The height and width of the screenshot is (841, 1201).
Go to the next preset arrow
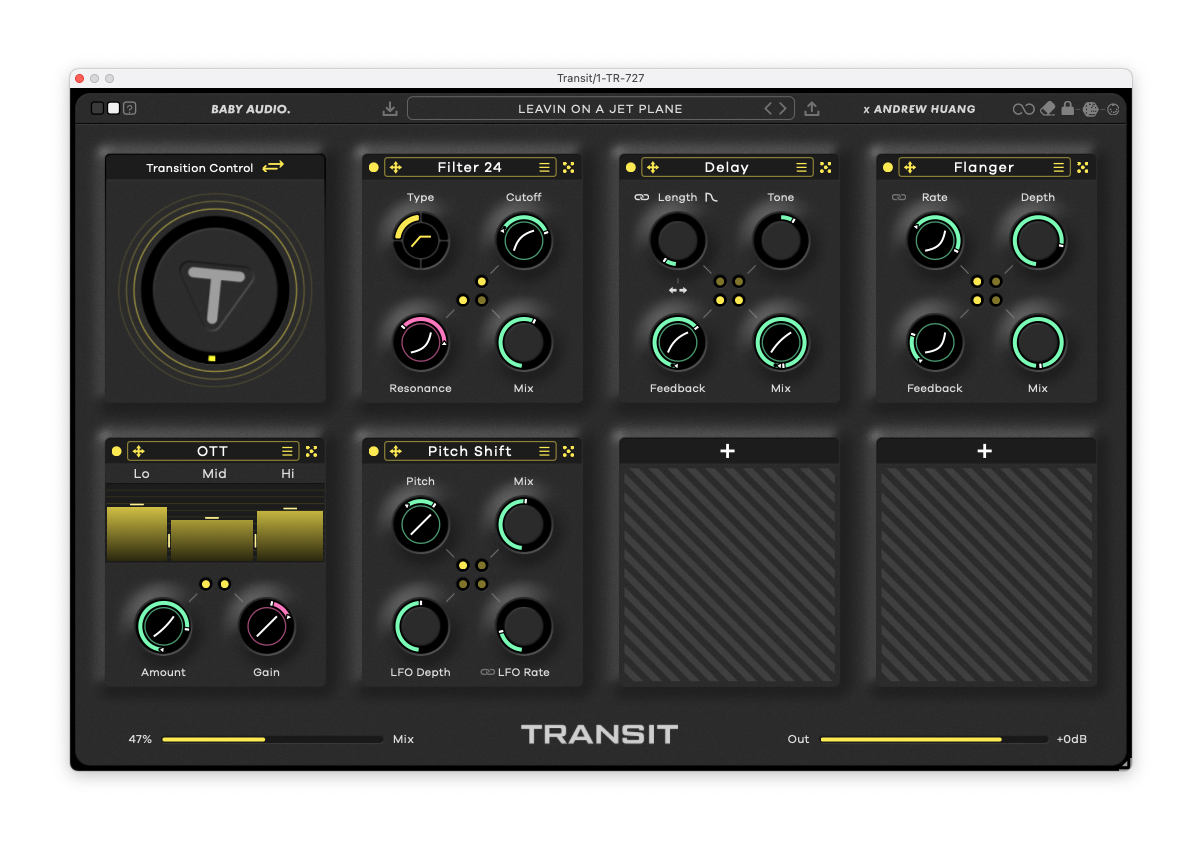click(x=783, y=109)
